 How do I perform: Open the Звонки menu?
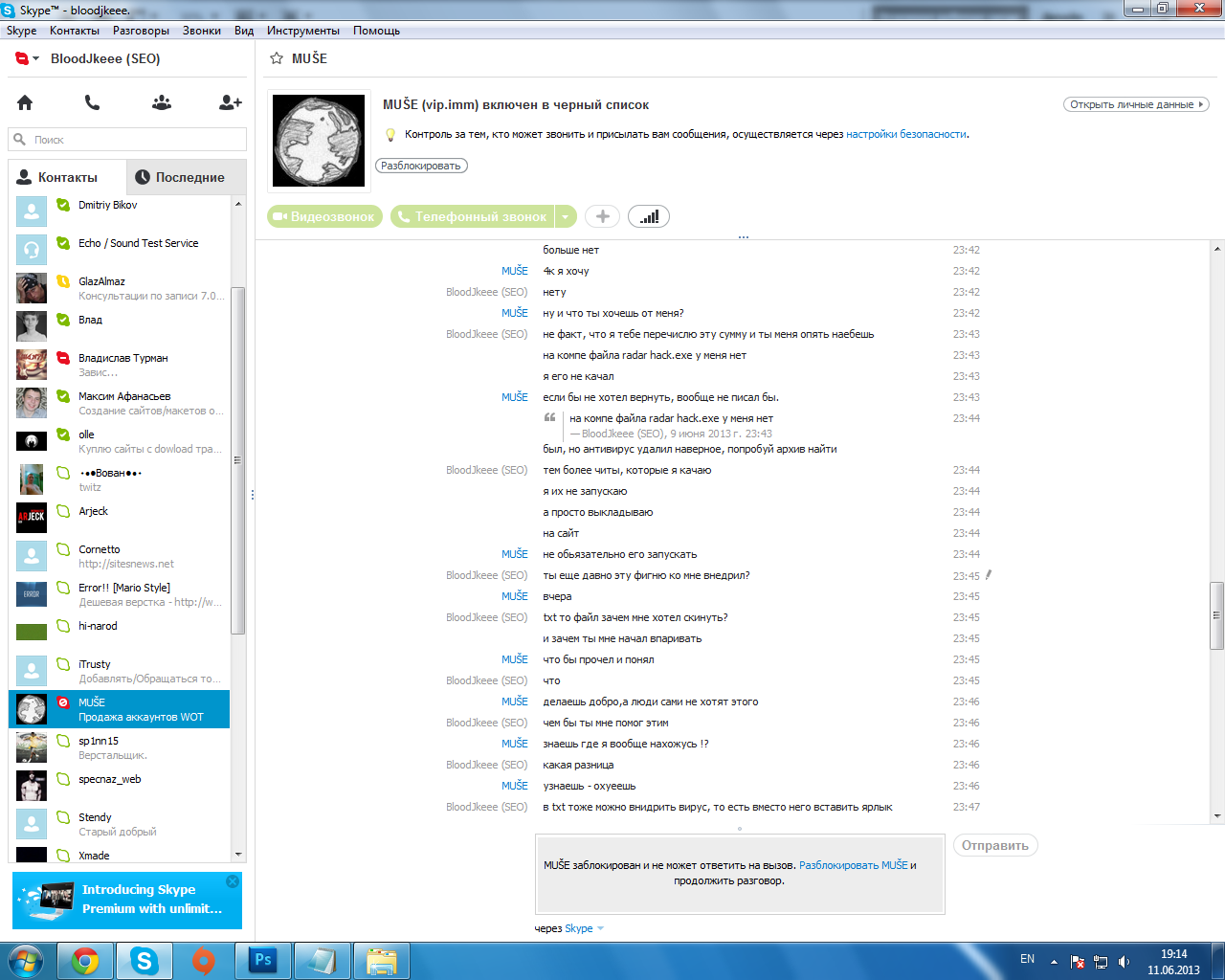click(x=202, y=31)
